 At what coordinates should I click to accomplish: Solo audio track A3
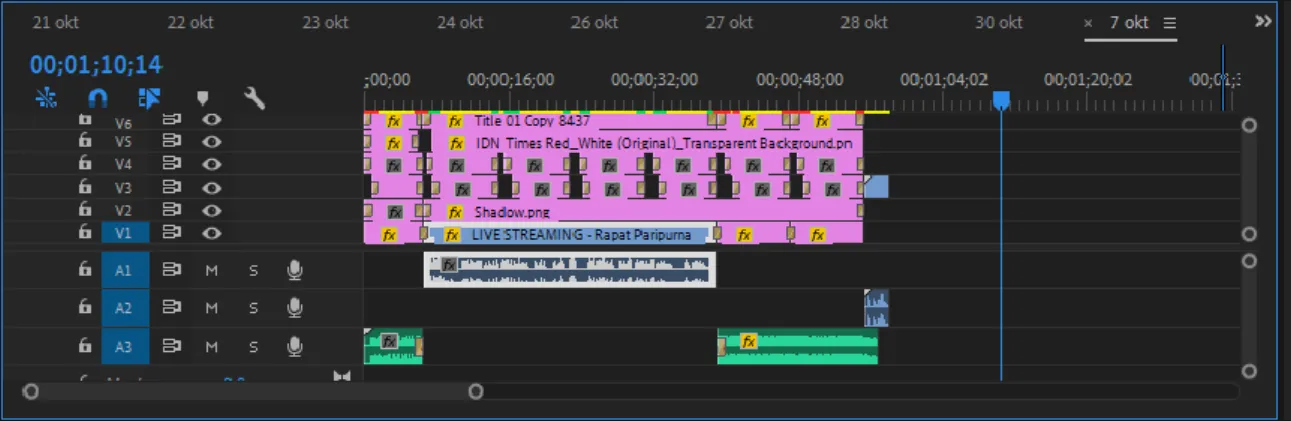point(253,347)
